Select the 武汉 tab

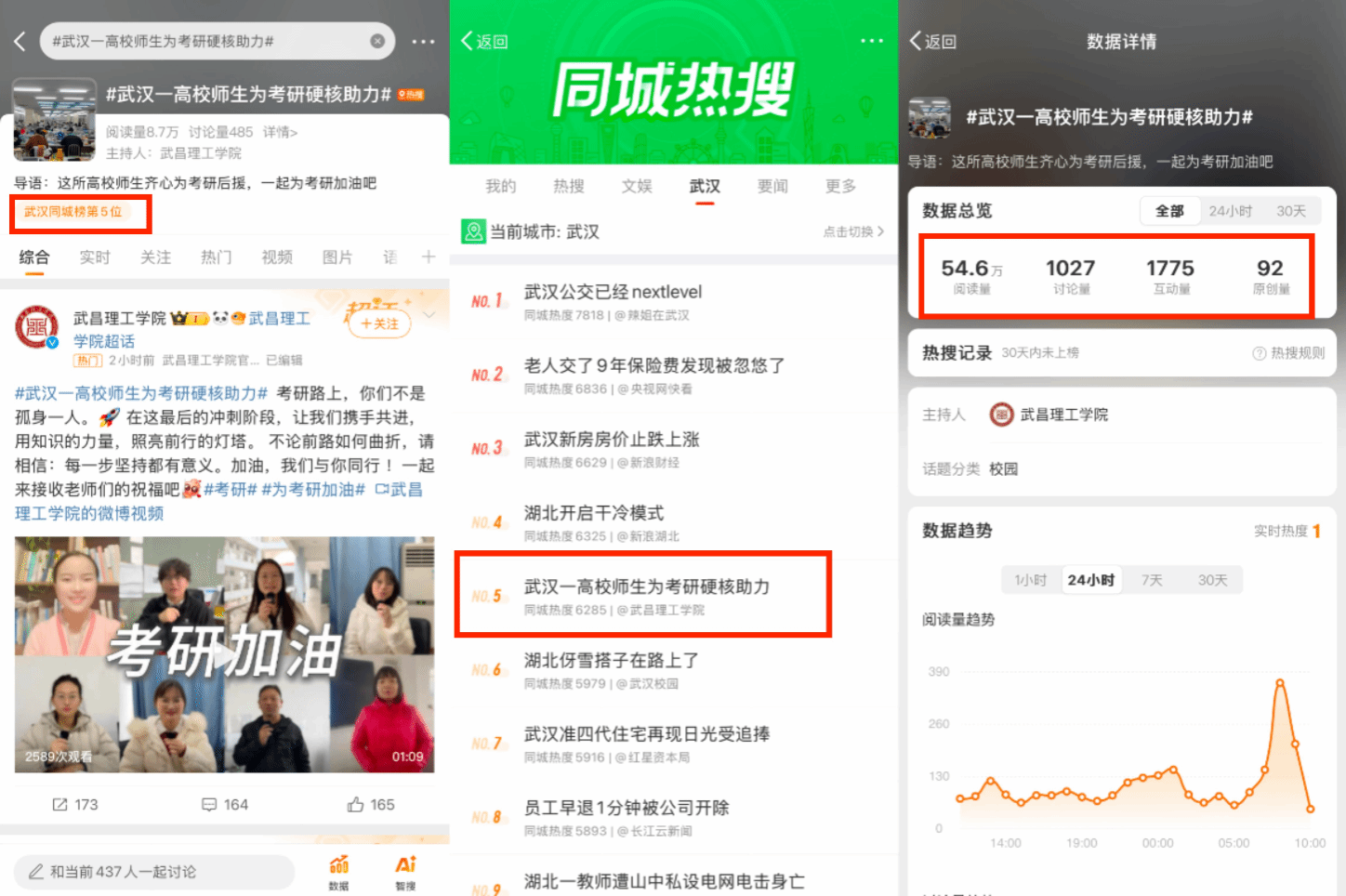coord(705,186)
